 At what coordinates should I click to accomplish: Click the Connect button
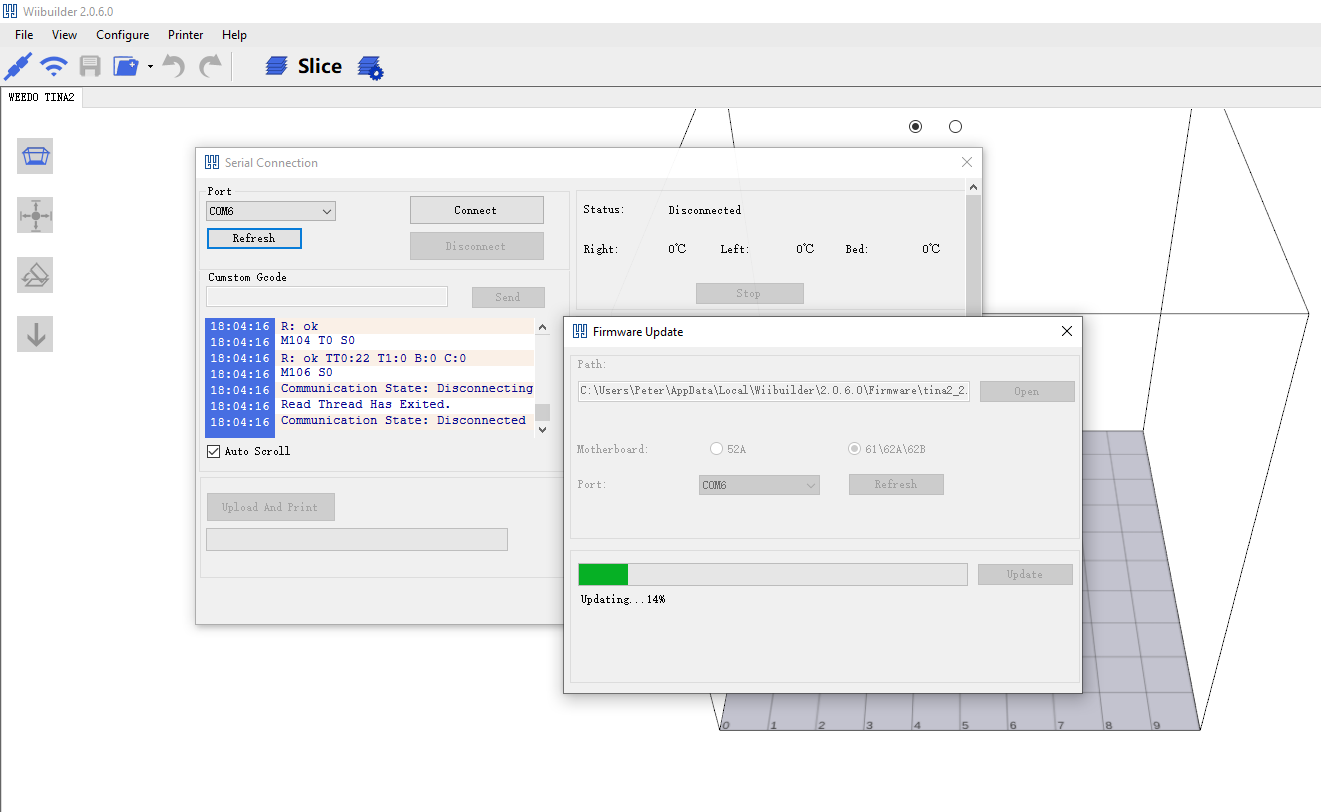pos(477,210)
